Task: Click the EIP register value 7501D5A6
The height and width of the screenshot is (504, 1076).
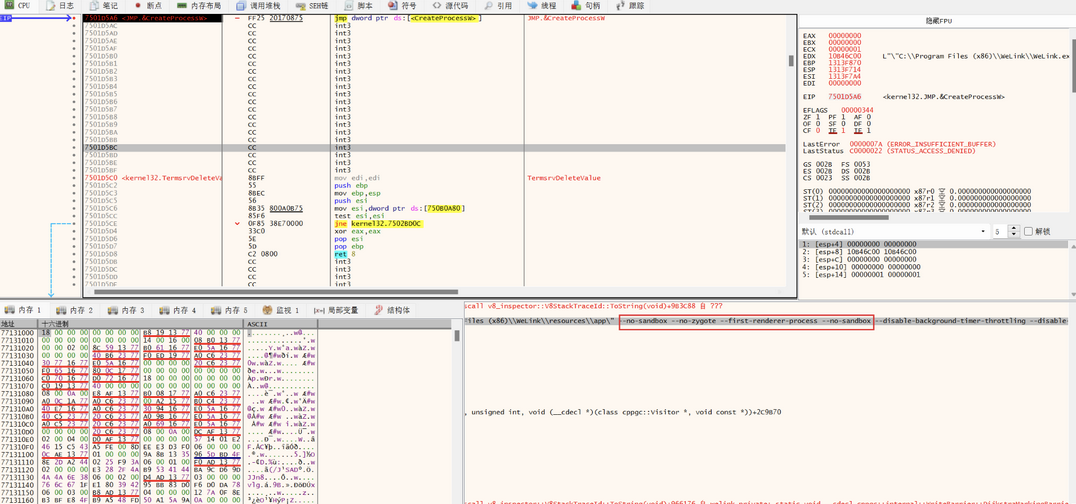Action: tap(844, 96)
